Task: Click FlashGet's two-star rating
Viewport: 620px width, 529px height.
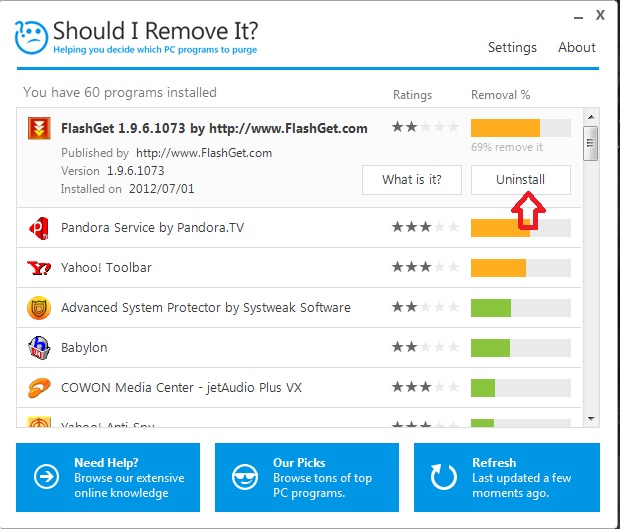Action: pyautogui.click(x=425, y=127)
